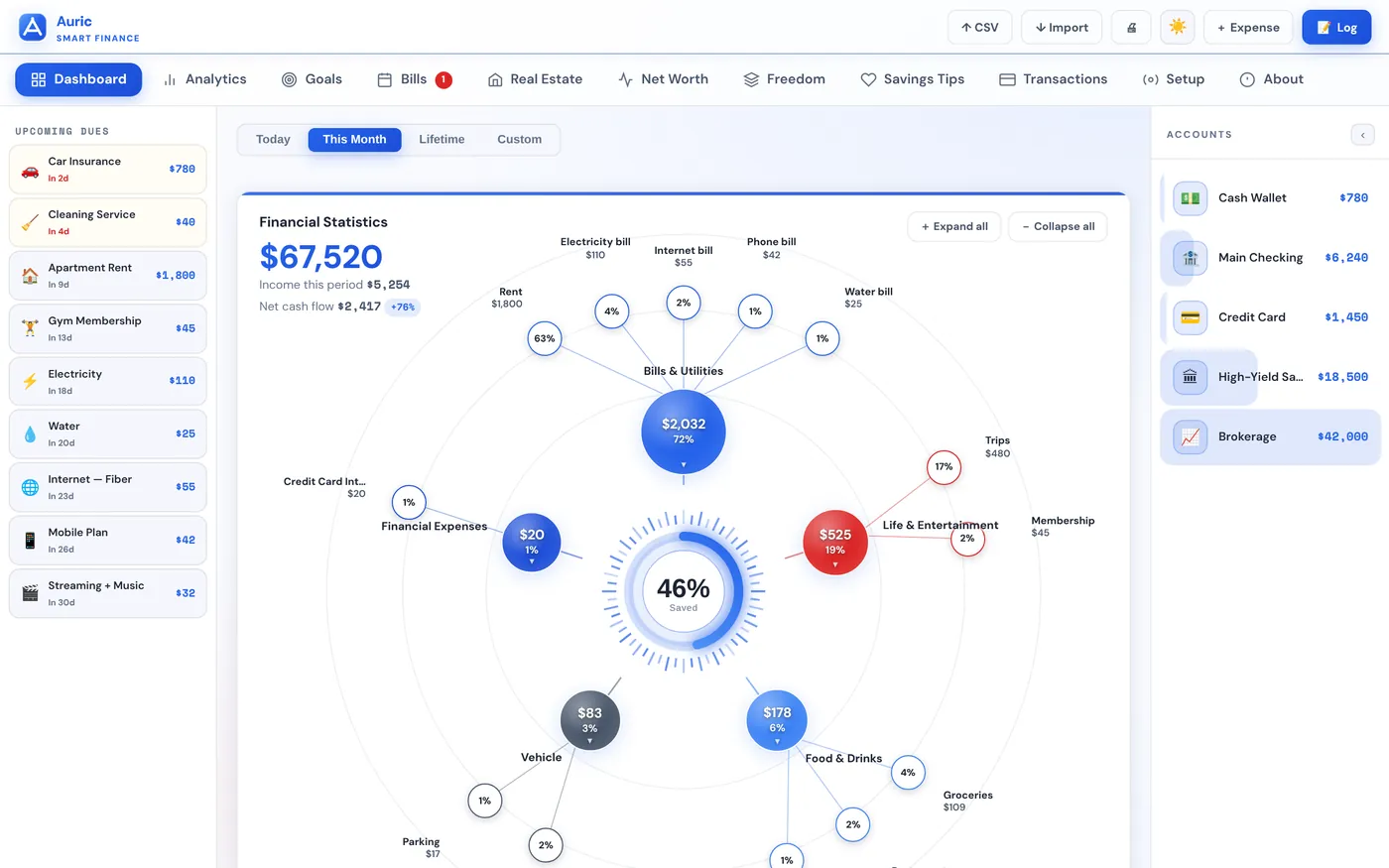Click the Electricity lightning icon
This screenshot has width=1389, height=868.
30,381
